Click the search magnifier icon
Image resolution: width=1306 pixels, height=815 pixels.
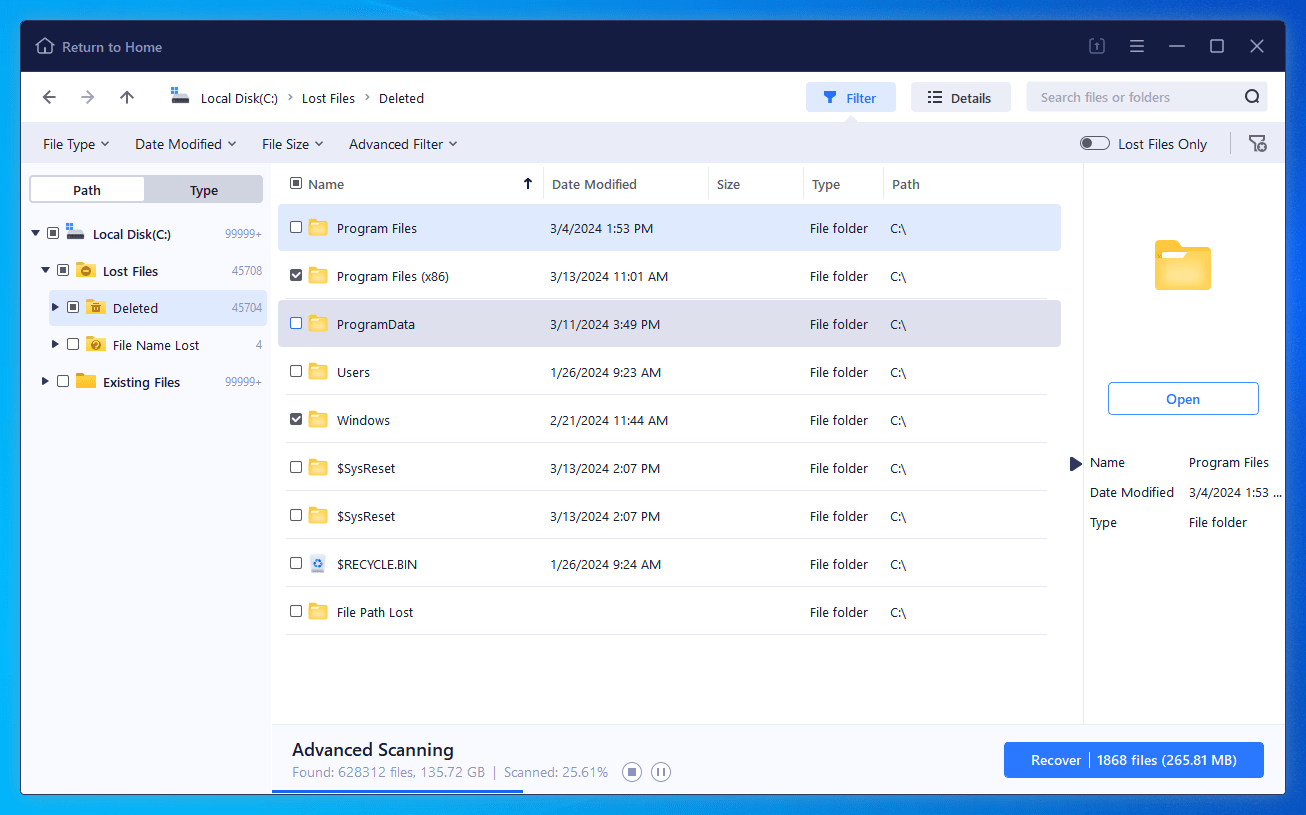pyautogui.click(x=1252, y=97)
